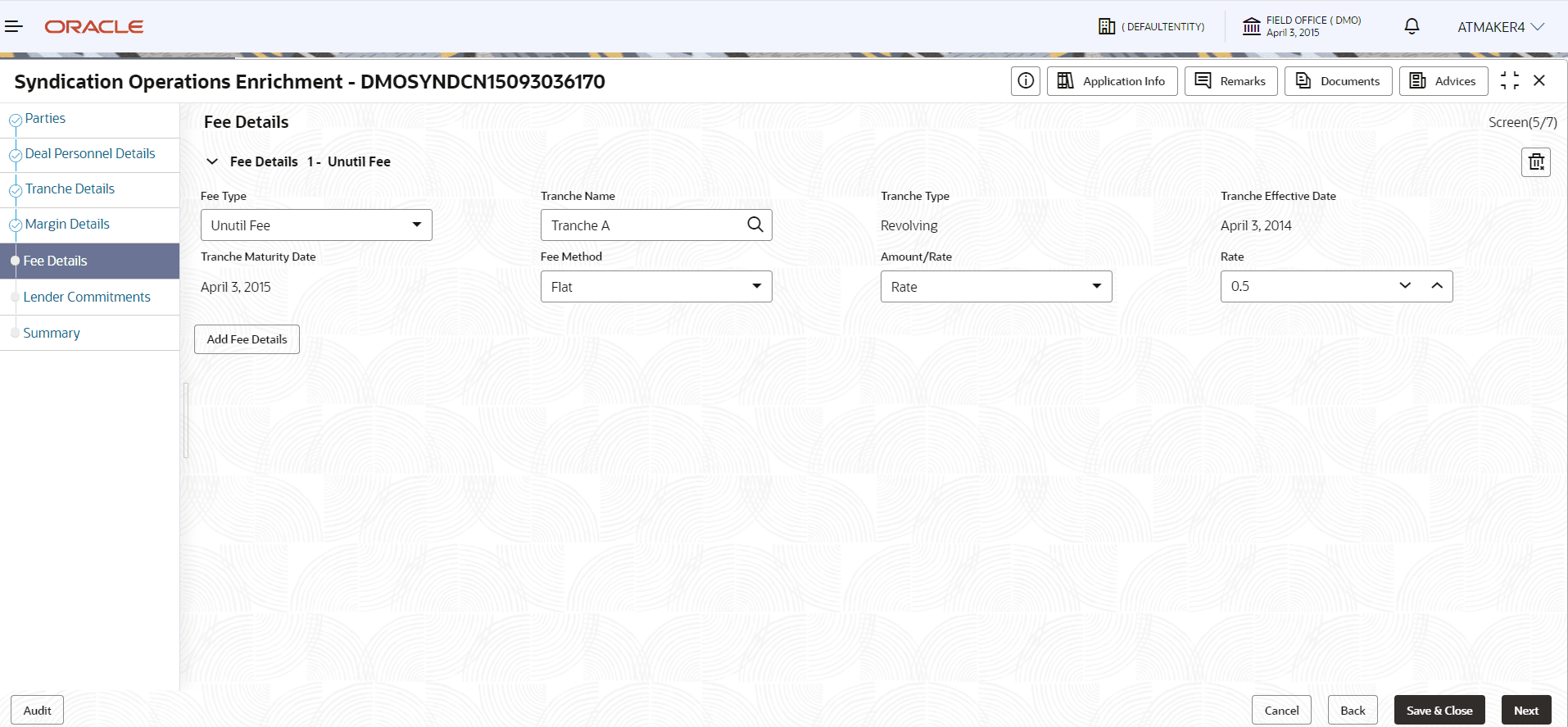Increase the Rate value with up arrow

[1437, 286]
